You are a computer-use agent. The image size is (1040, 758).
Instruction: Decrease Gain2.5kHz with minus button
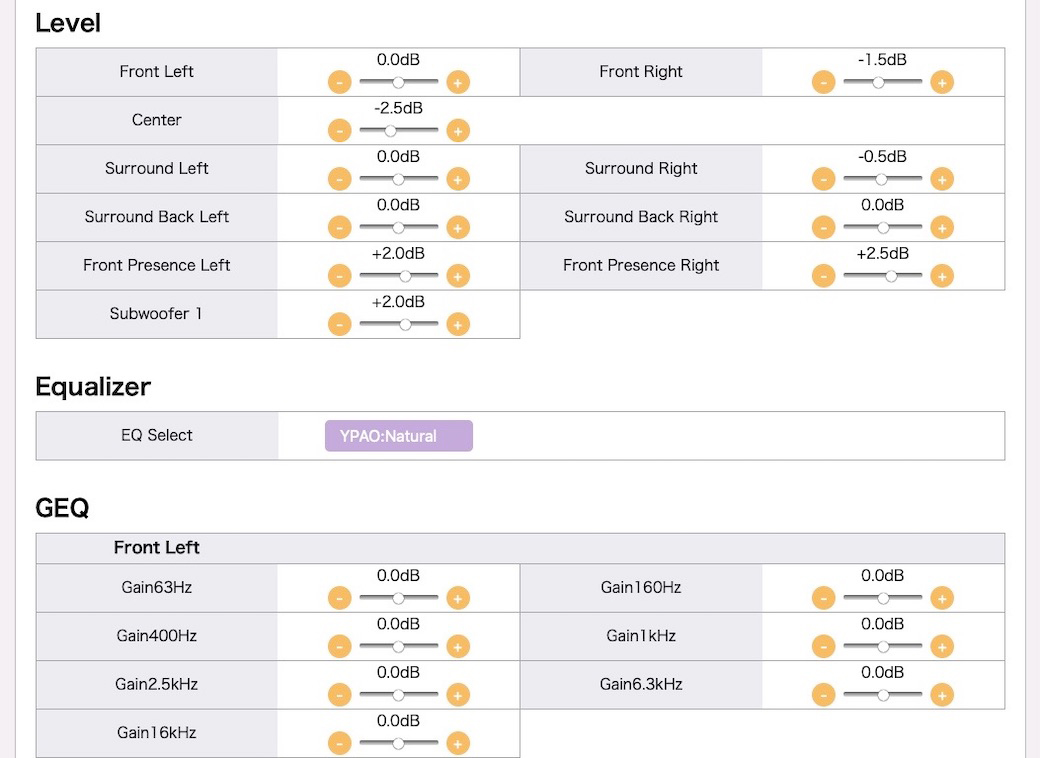coord(340,695)
